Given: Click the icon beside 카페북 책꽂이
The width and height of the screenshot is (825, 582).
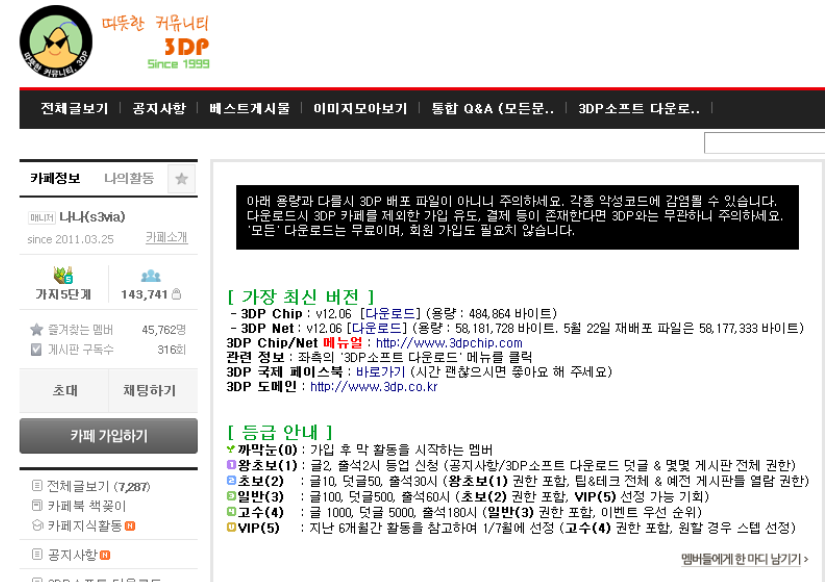Looking at the screenshot, I should pos(37,506).
